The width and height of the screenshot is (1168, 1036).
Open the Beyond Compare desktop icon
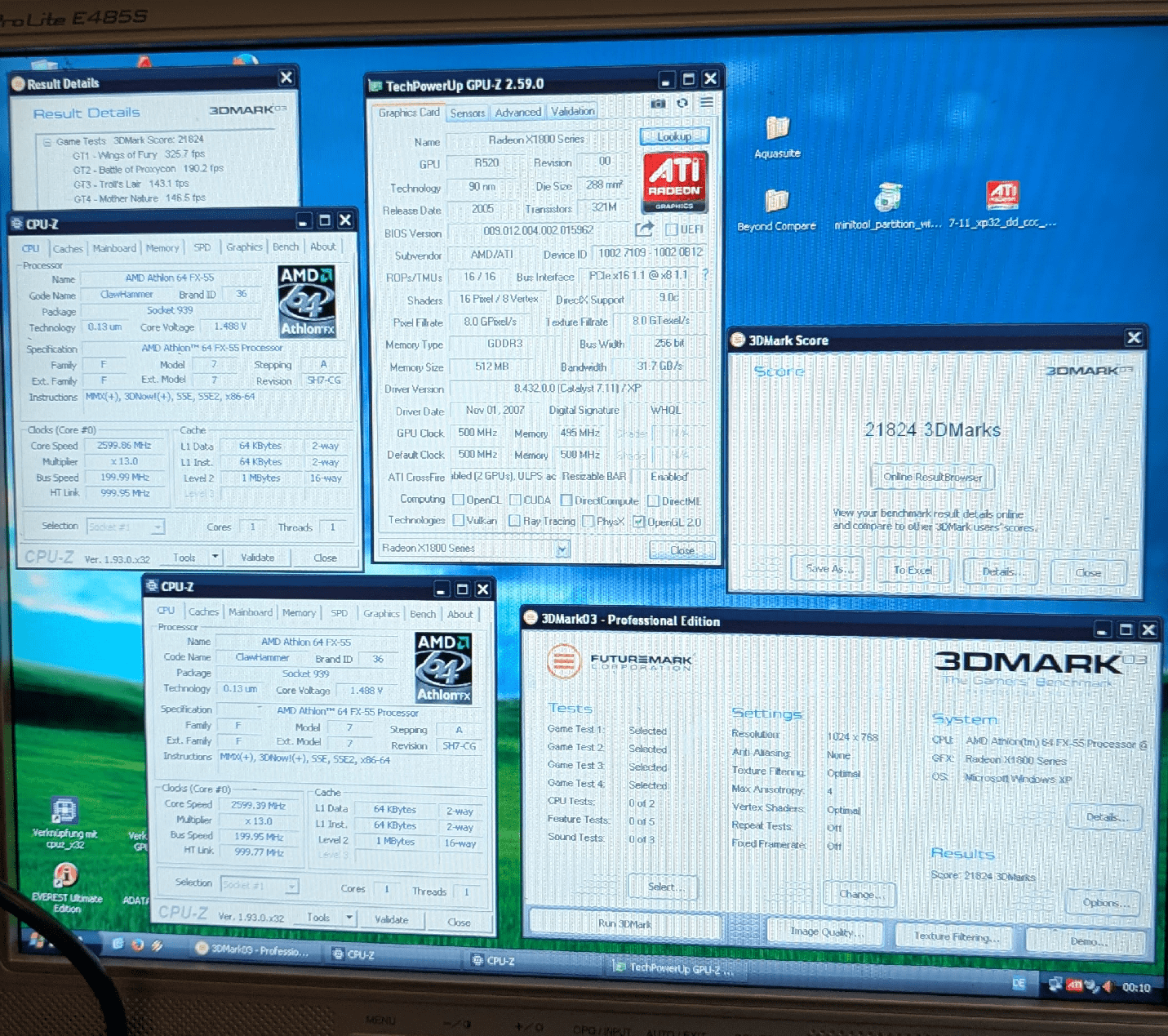pos(776,209)
